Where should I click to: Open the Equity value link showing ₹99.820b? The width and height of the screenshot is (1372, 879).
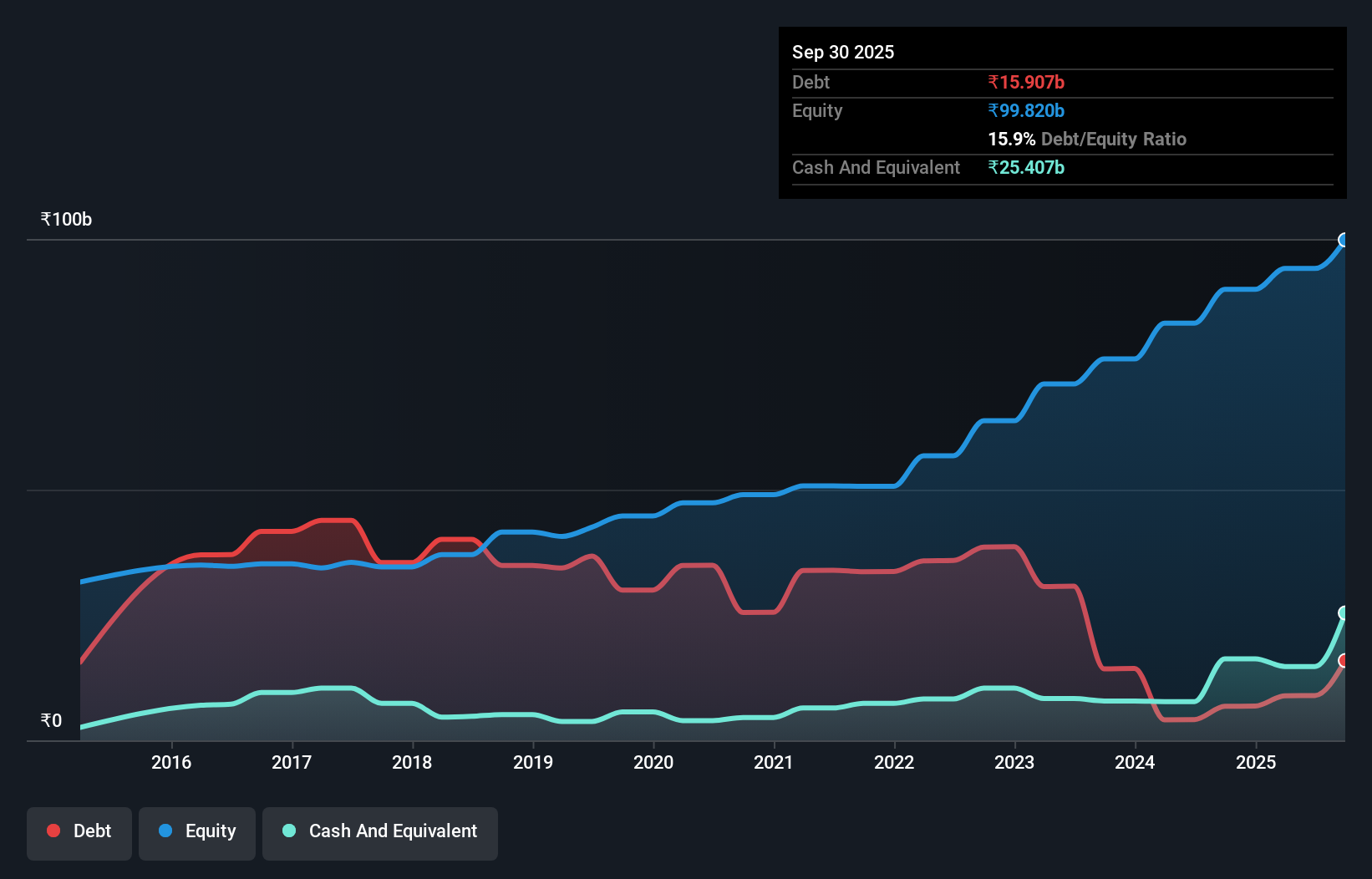point(1026,110)
